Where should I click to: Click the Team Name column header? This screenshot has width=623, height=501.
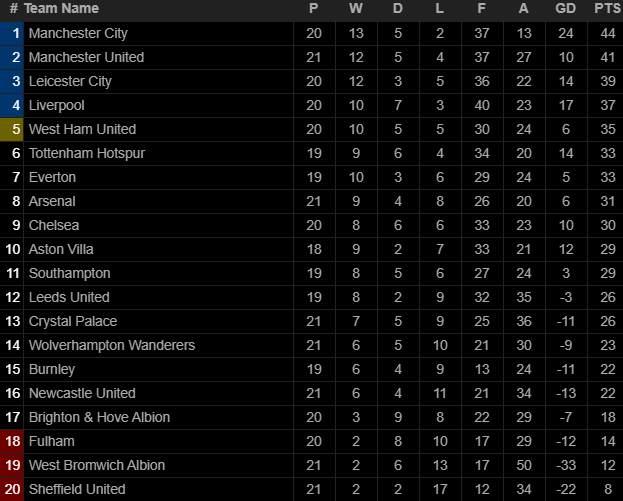coord(61,9)
